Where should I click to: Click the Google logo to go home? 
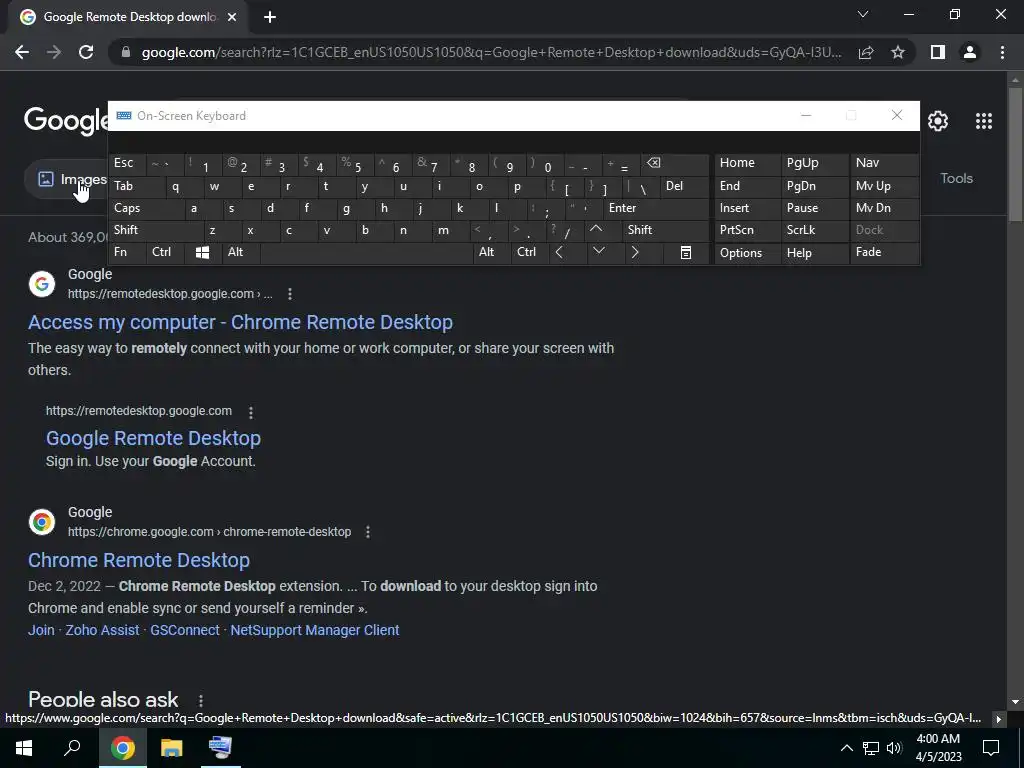(x=67, y=121)
